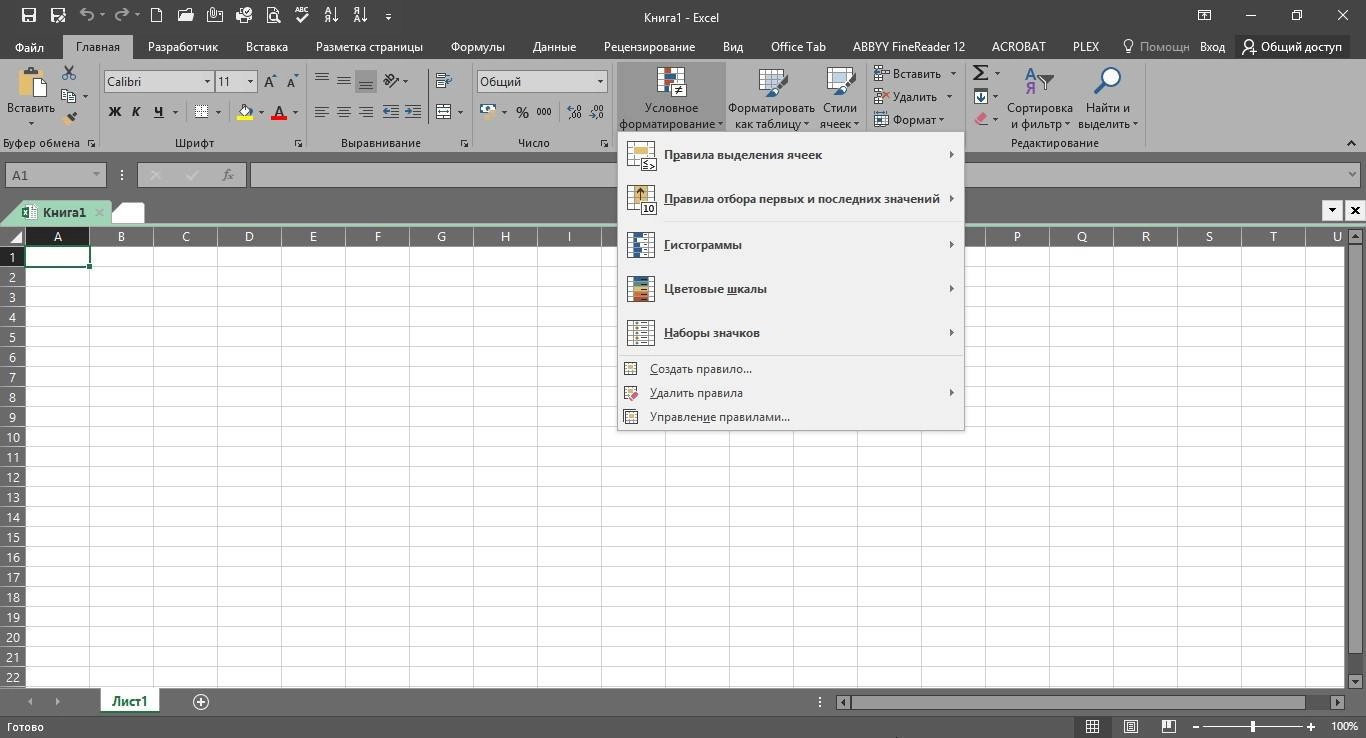Switch to the Формулы ribbon tab

477,47
